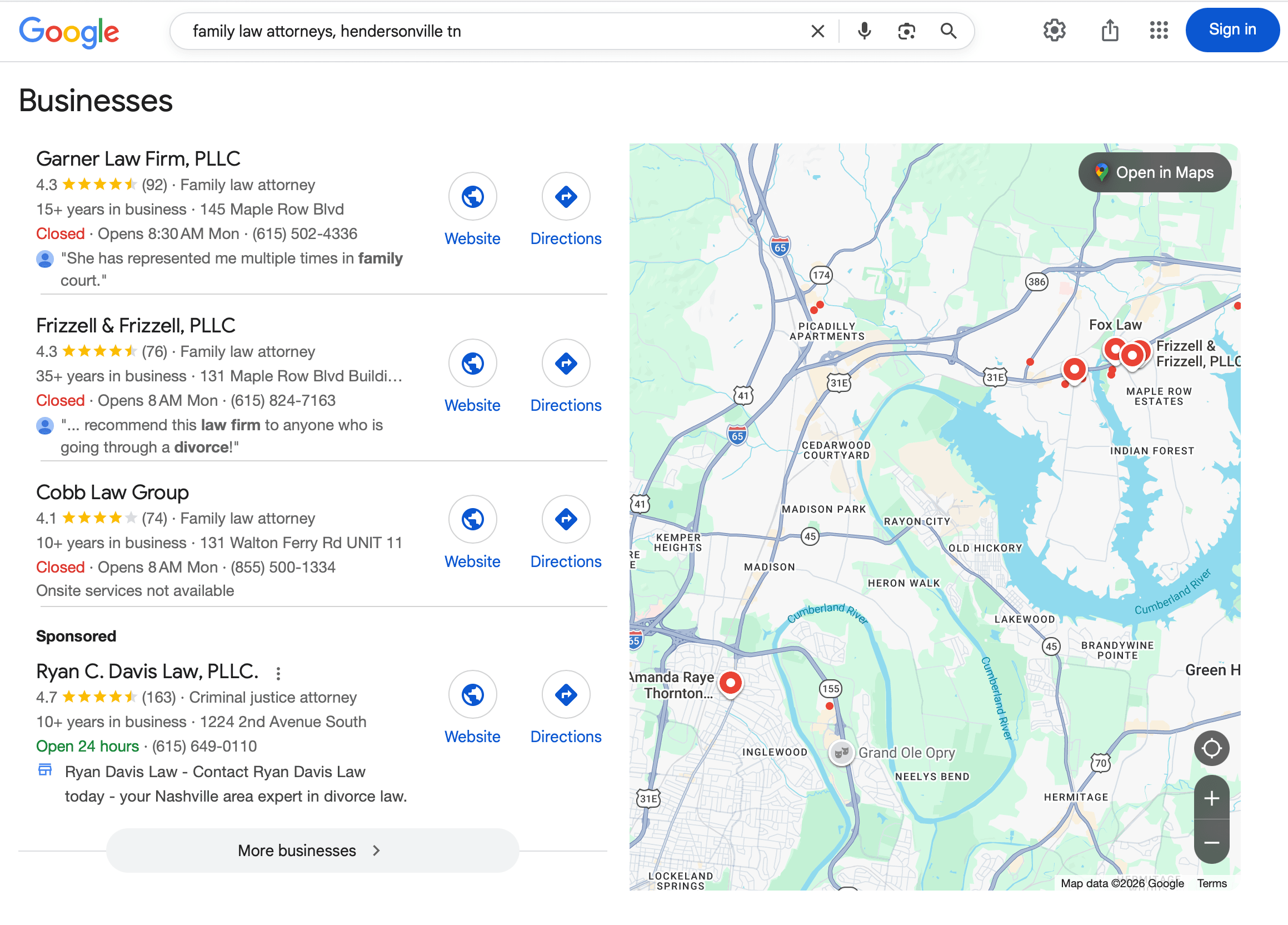Image resolution: width=1288 pixels, height=925 pixels.
Task: Open Cobb Law Group website icon
Action: click(472, 519)
